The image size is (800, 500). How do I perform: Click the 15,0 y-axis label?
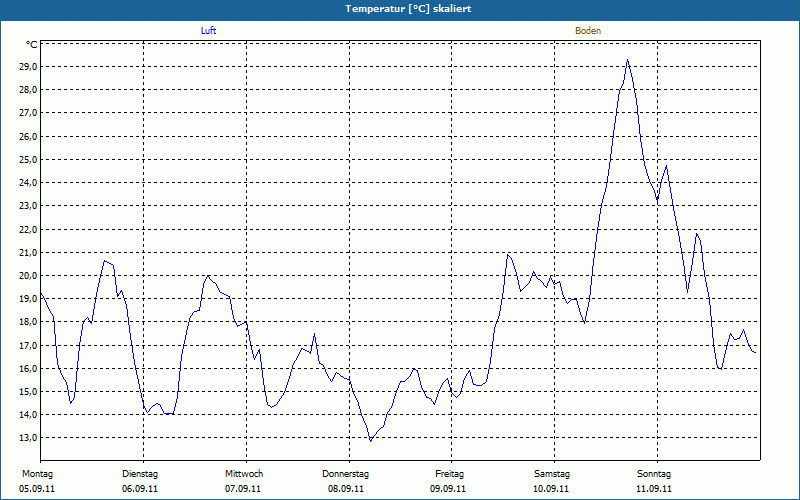pos(28,391)
